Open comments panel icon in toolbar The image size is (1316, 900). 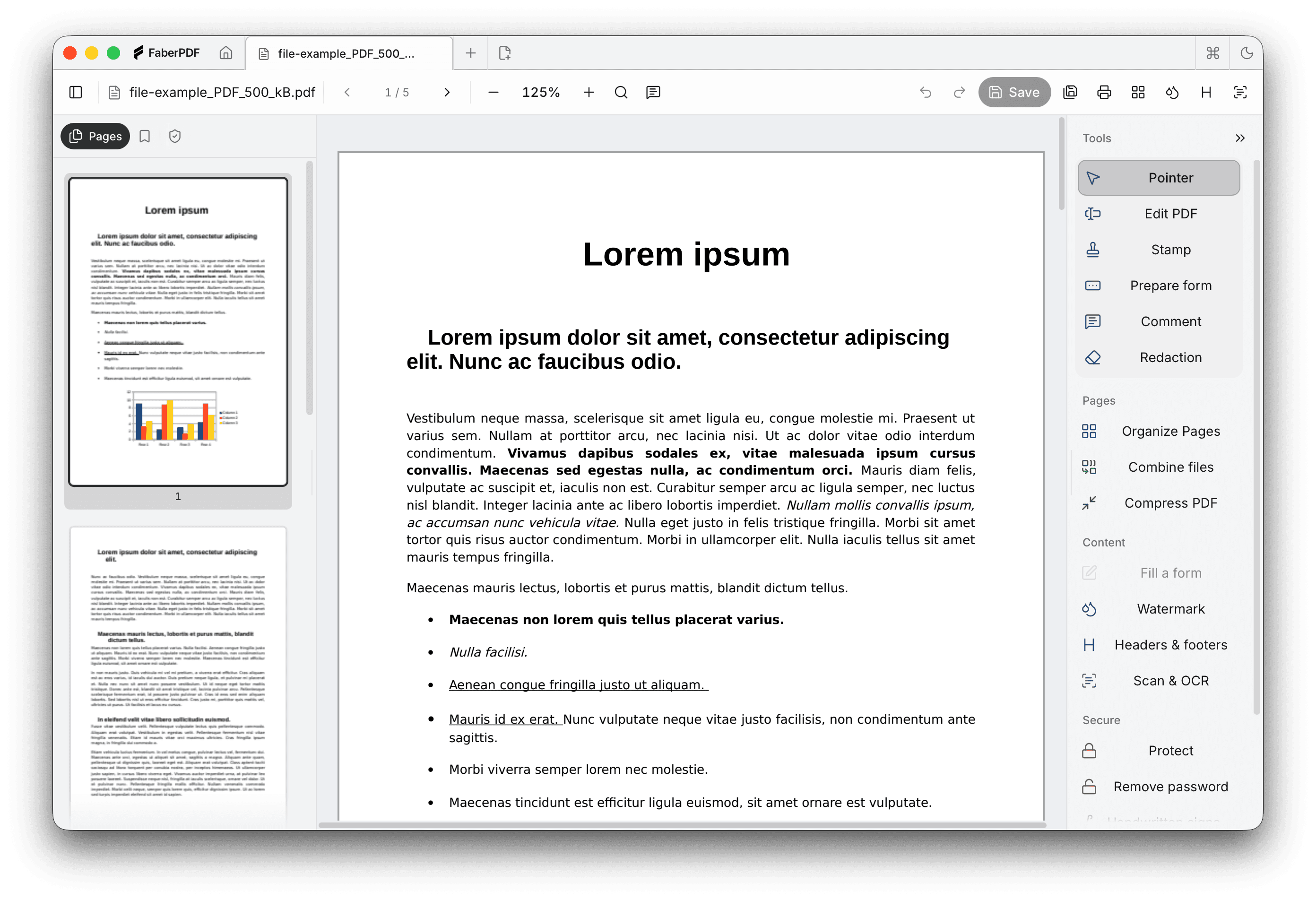tap(653, 92)
